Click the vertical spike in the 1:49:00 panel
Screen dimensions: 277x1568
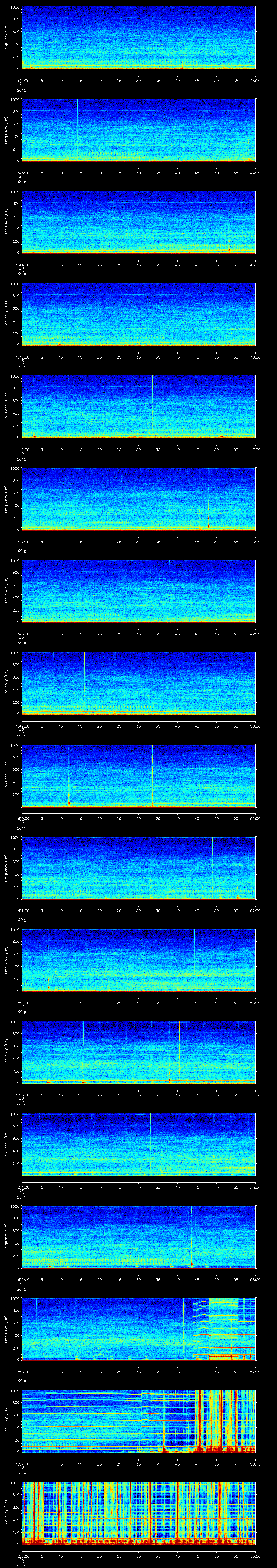85,676
